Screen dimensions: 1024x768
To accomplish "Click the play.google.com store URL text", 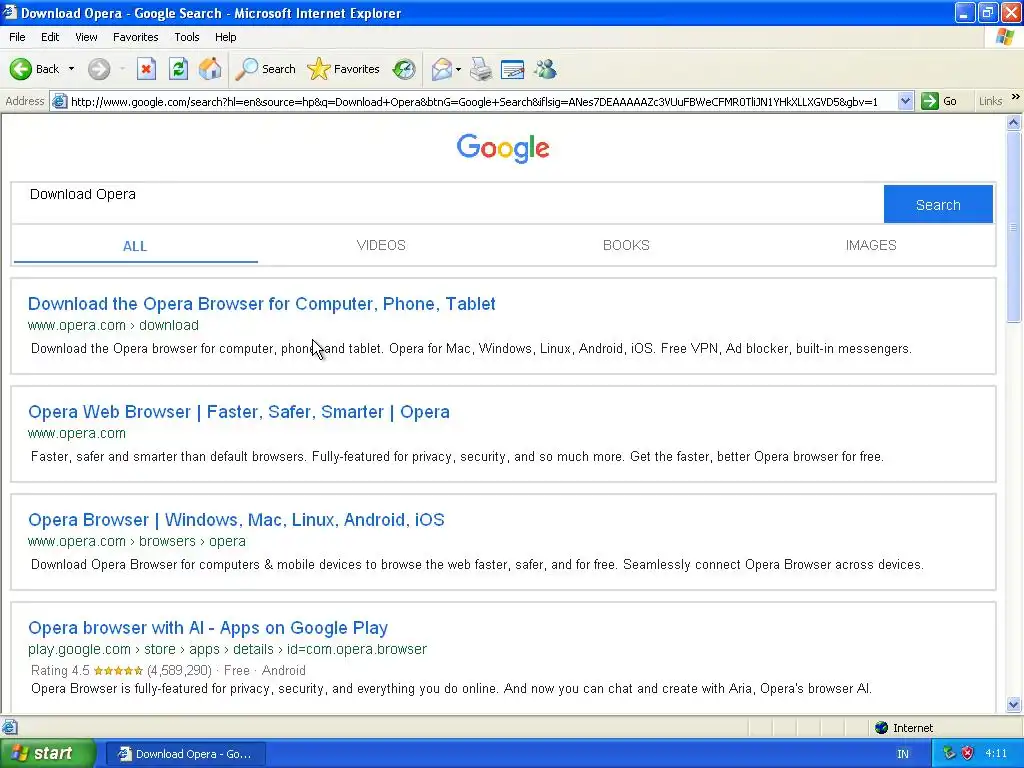I will click(227, 649).
